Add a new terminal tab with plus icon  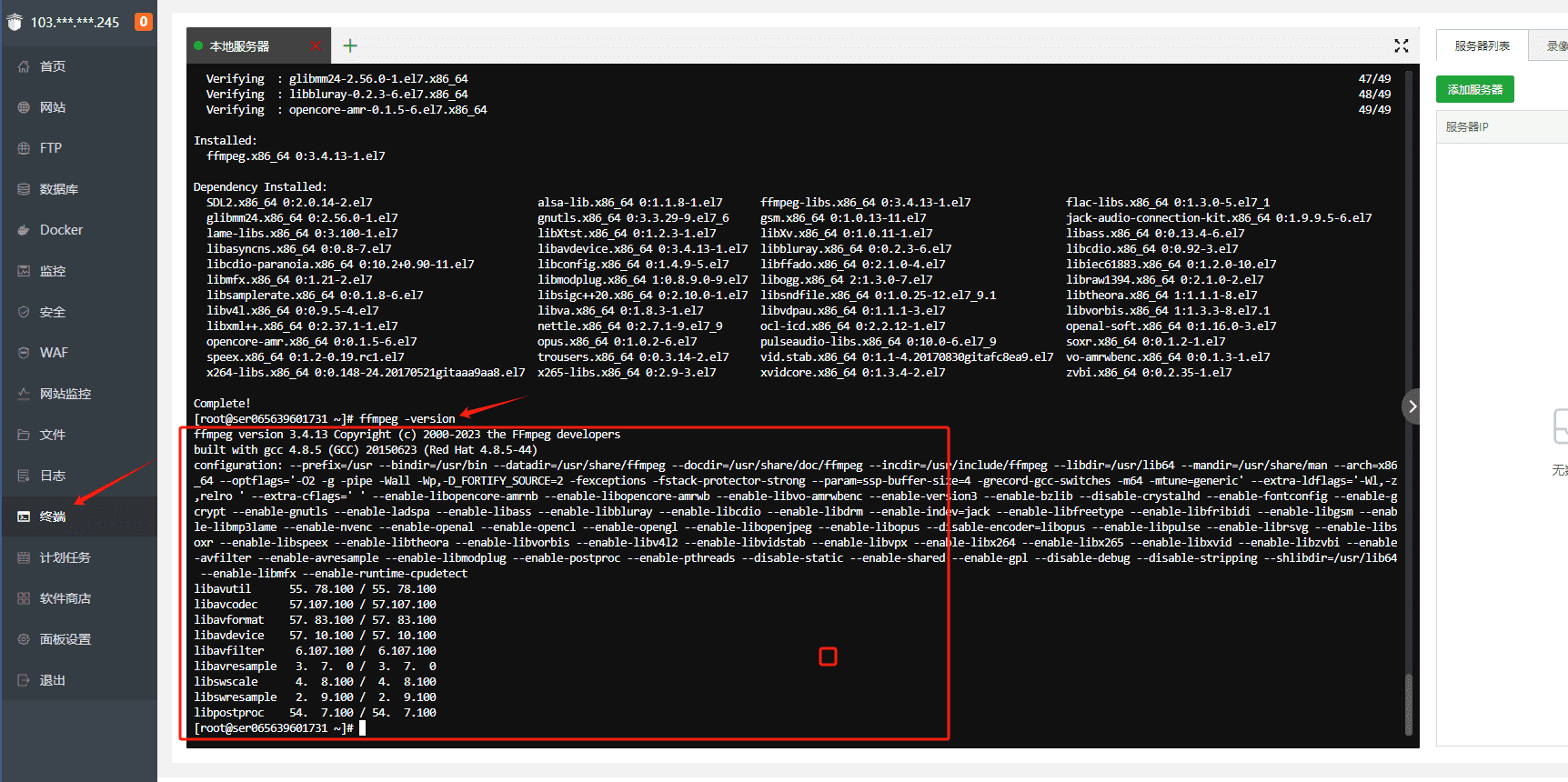click(350, 45)
